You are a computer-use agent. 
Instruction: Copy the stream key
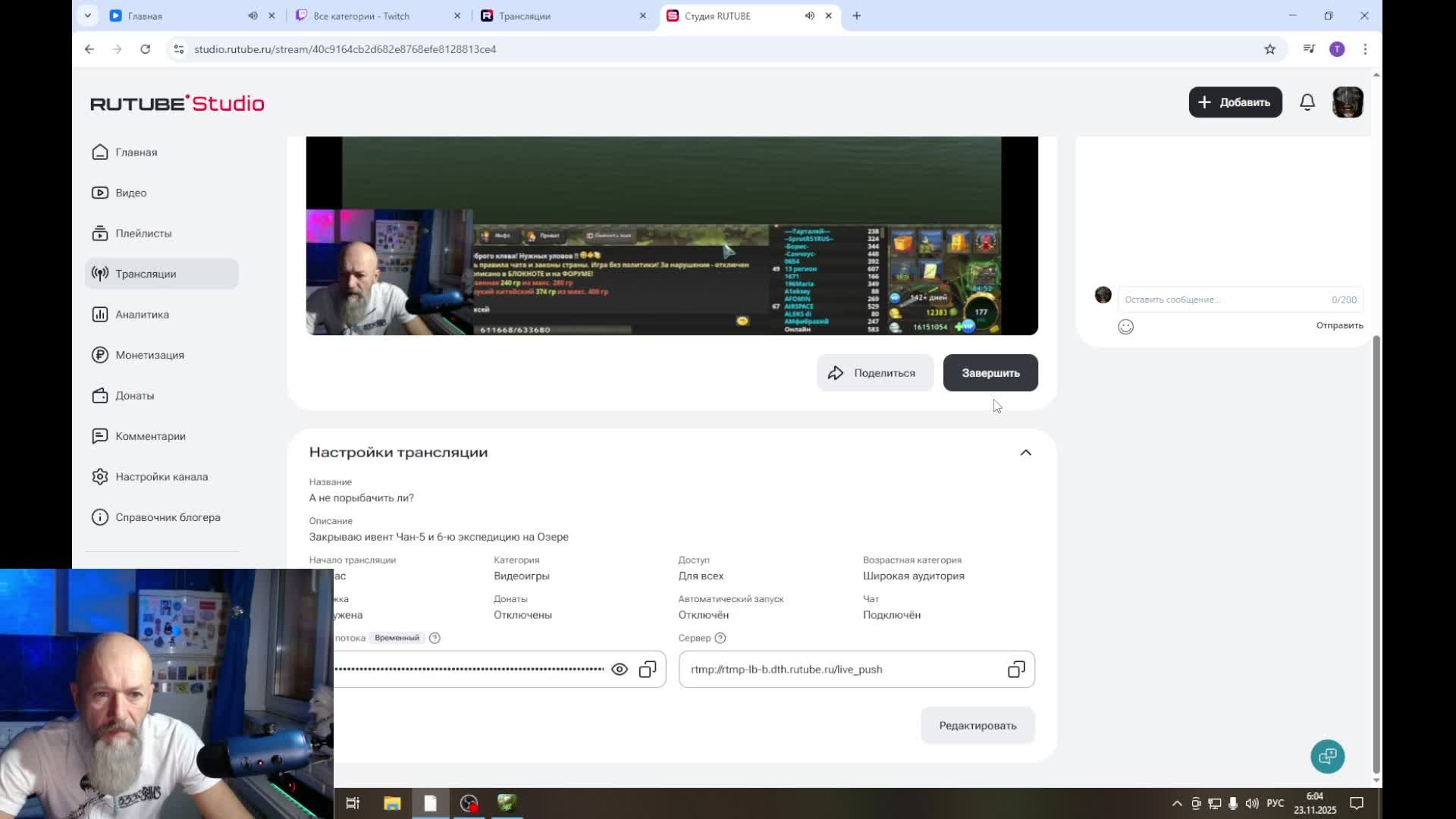tap(648, 670)
